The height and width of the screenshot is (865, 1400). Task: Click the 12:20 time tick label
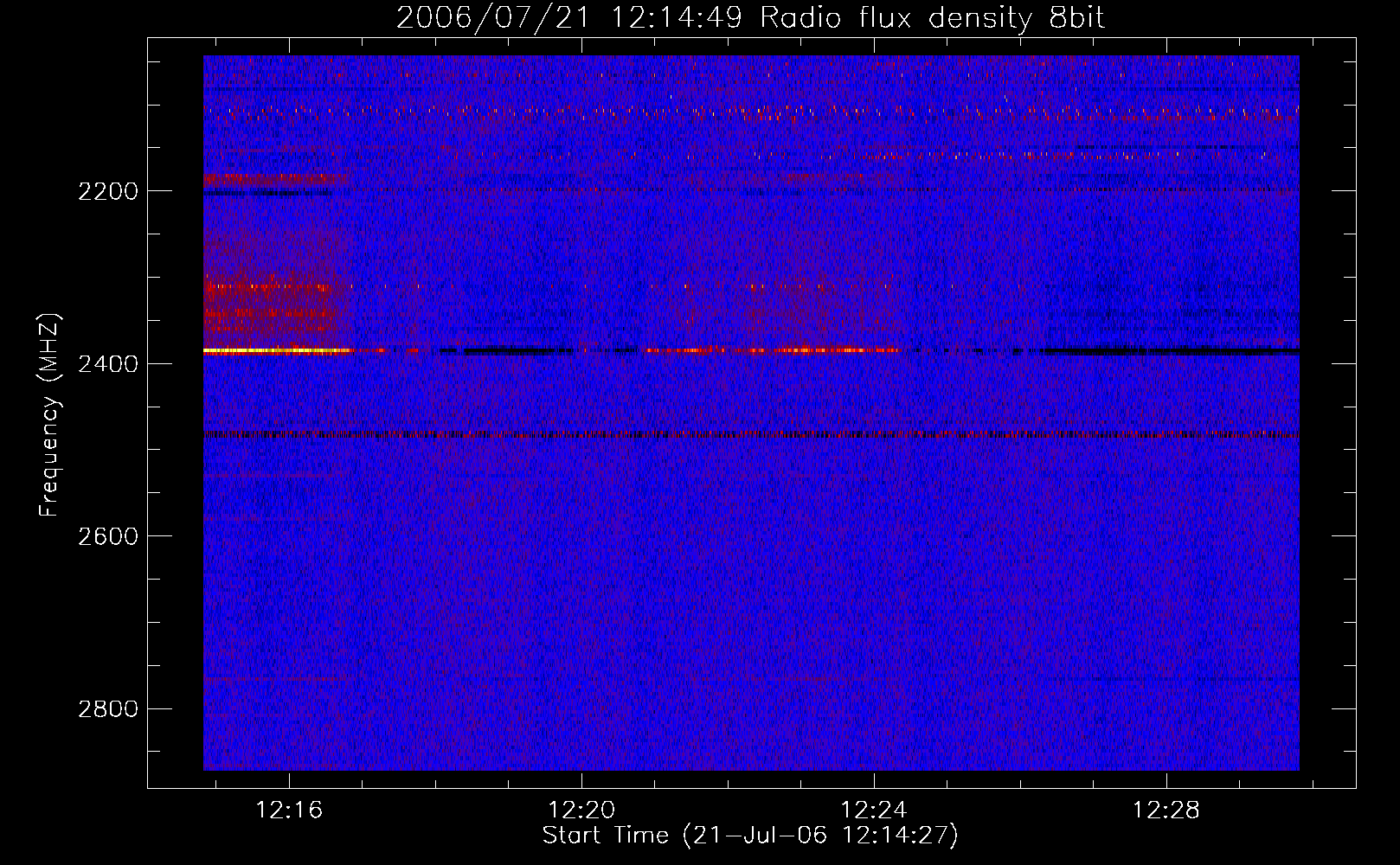[x=581, y=810]
